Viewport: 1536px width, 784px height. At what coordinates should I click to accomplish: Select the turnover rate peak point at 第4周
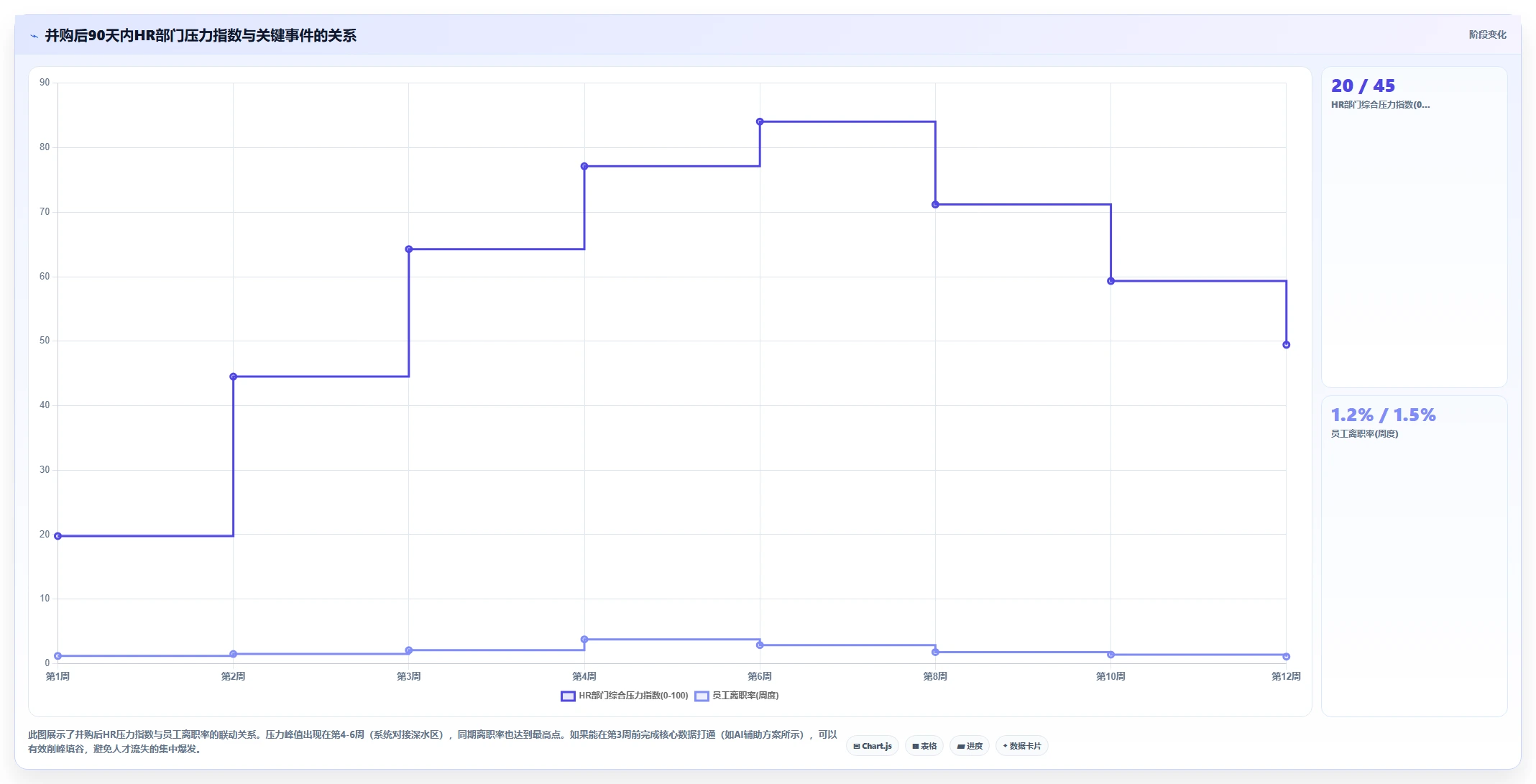584,640
